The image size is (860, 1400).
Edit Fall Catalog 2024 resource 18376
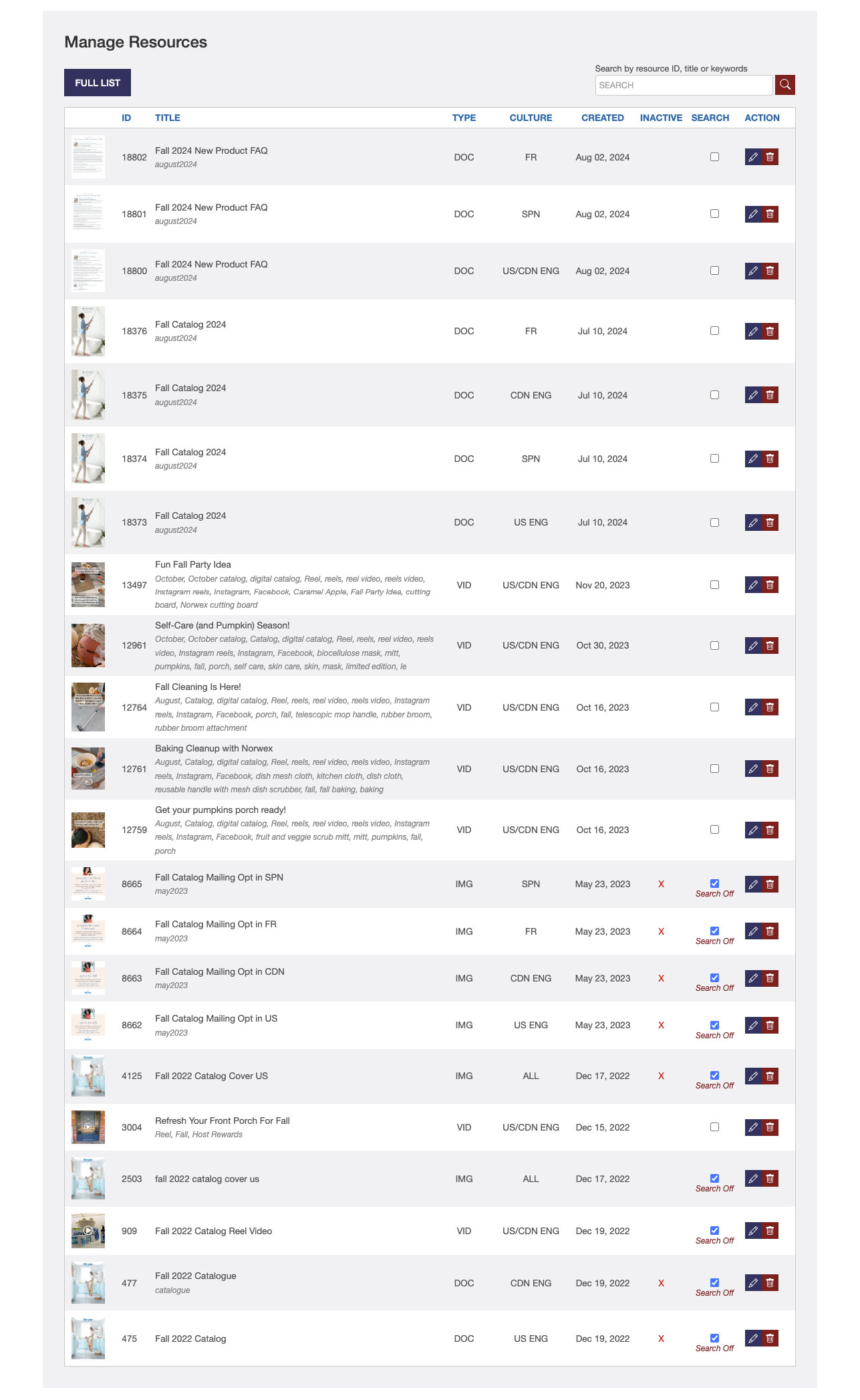(x=753, y=332)
